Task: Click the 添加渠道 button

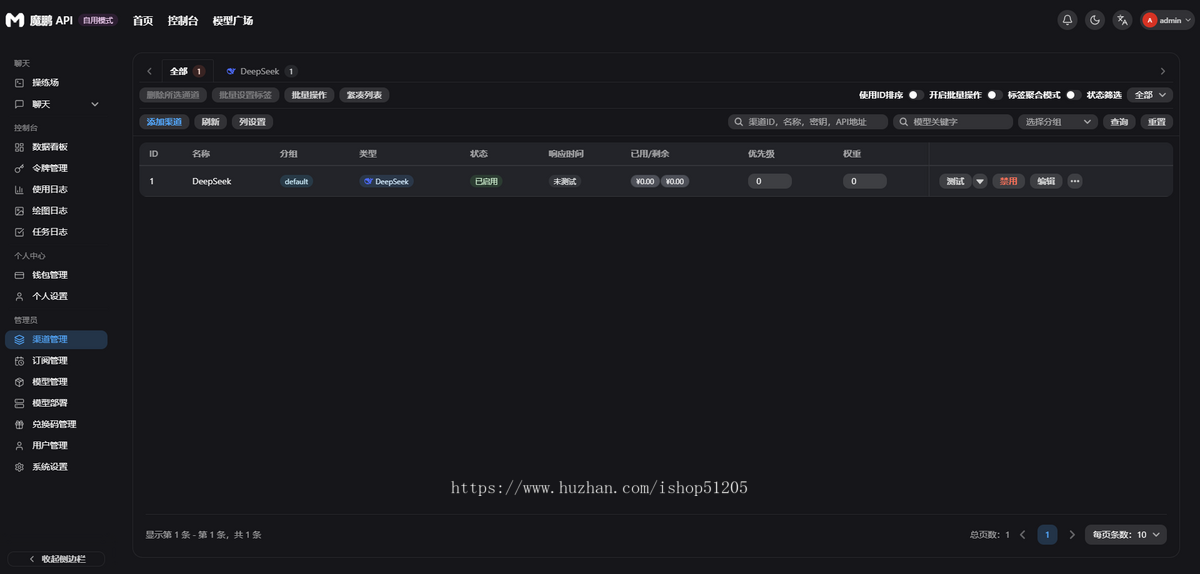Action: 164,122
